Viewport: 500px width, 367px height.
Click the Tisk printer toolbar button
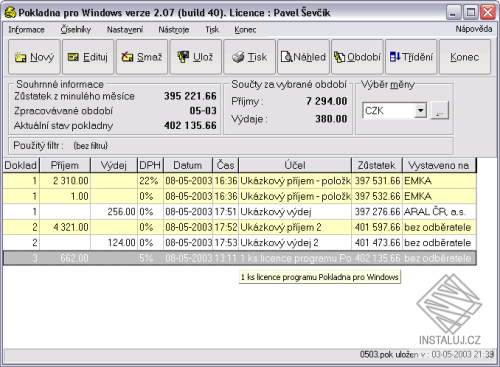point(249,57)
